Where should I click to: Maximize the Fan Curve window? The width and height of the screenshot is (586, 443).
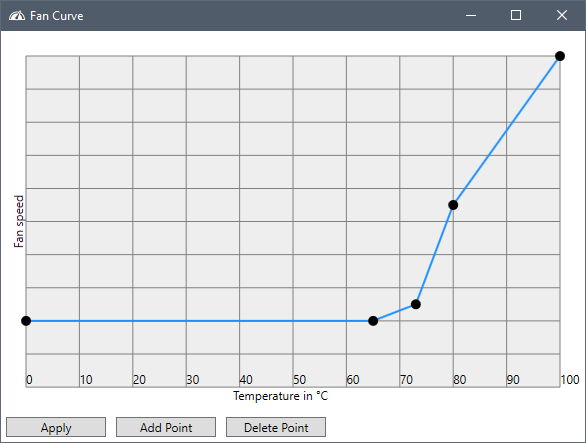click(x=516, y=15)
